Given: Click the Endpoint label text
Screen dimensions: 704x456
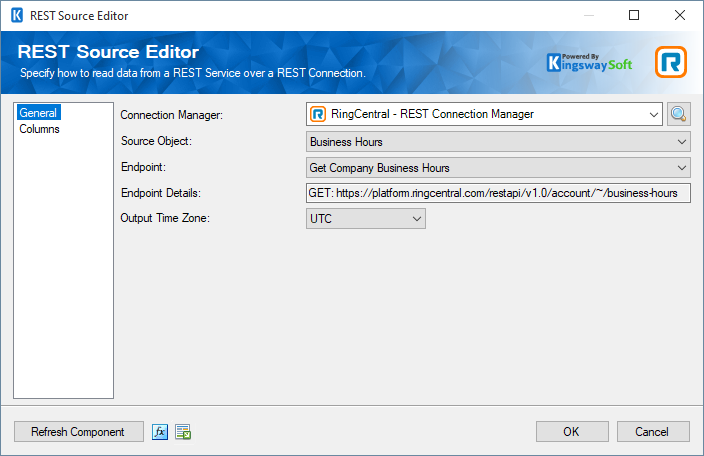Looking at the screenshot, I should pyautogui.click(x=143, y=167).
